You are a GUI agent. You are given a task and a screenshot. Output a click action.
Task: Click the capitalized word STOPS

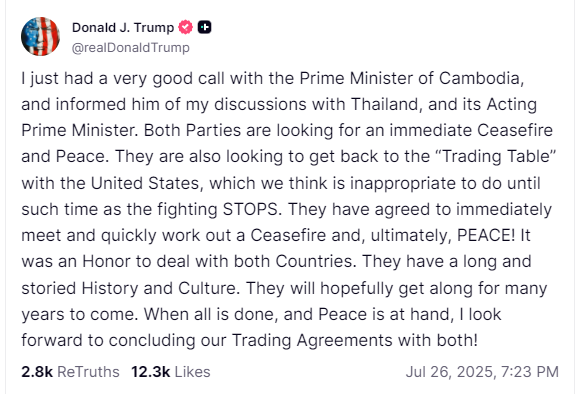click(250, 209)
